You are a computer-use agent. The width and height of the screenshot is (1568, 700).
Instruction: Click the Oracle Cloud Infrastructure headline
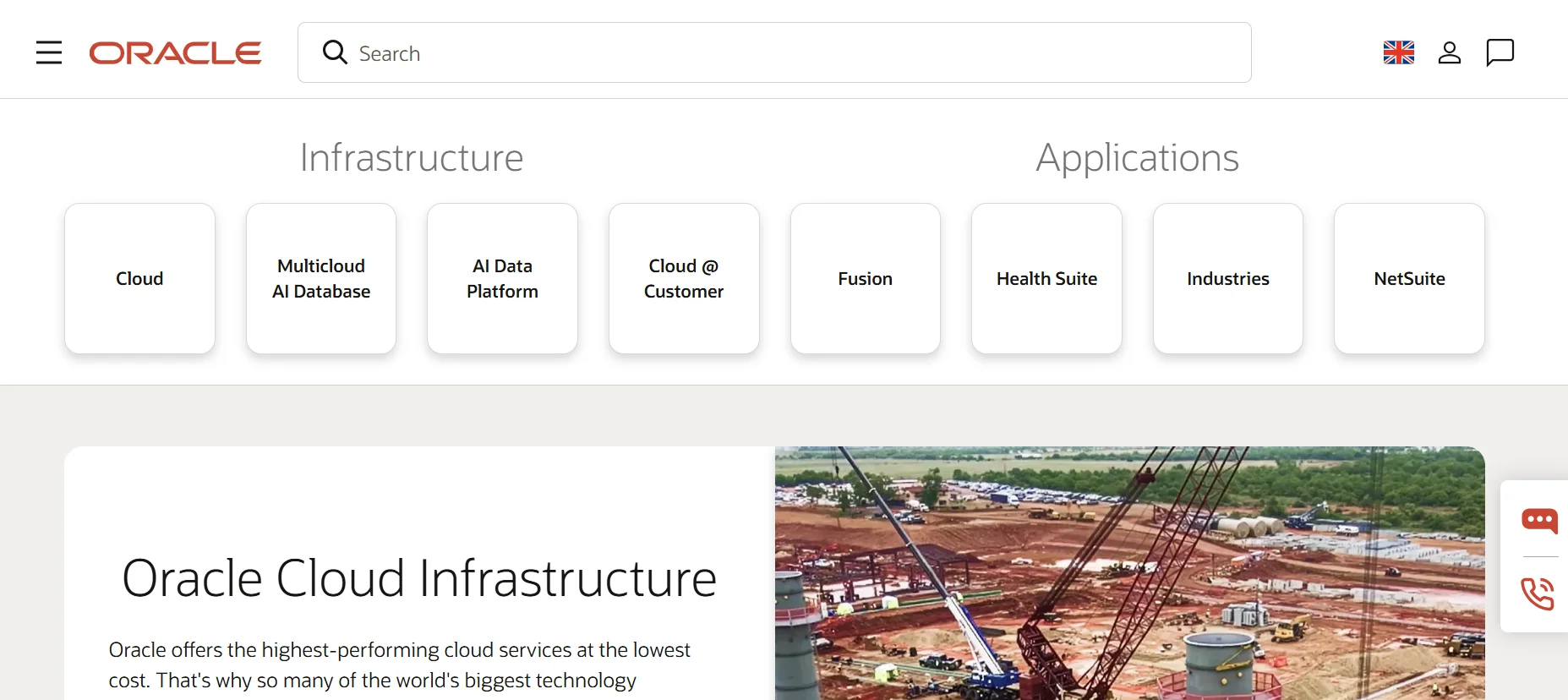(x=419, y=578)
